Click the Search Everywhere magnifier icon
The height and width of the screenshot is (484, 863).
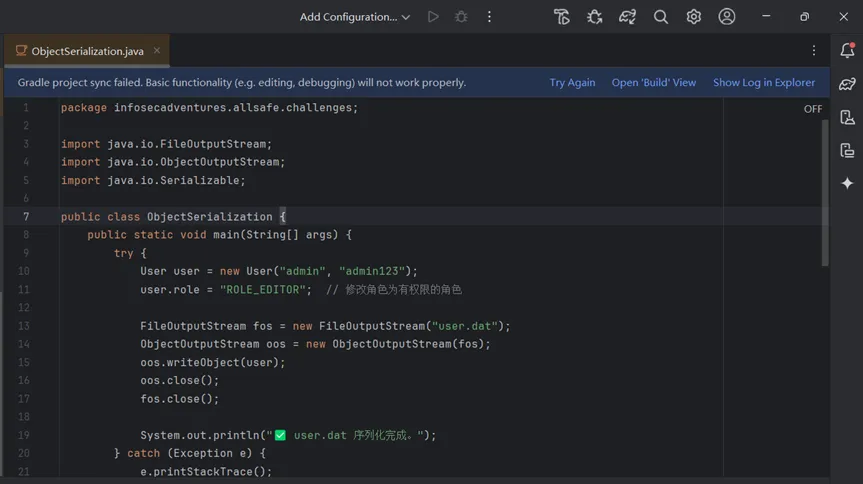click(661, 17)
